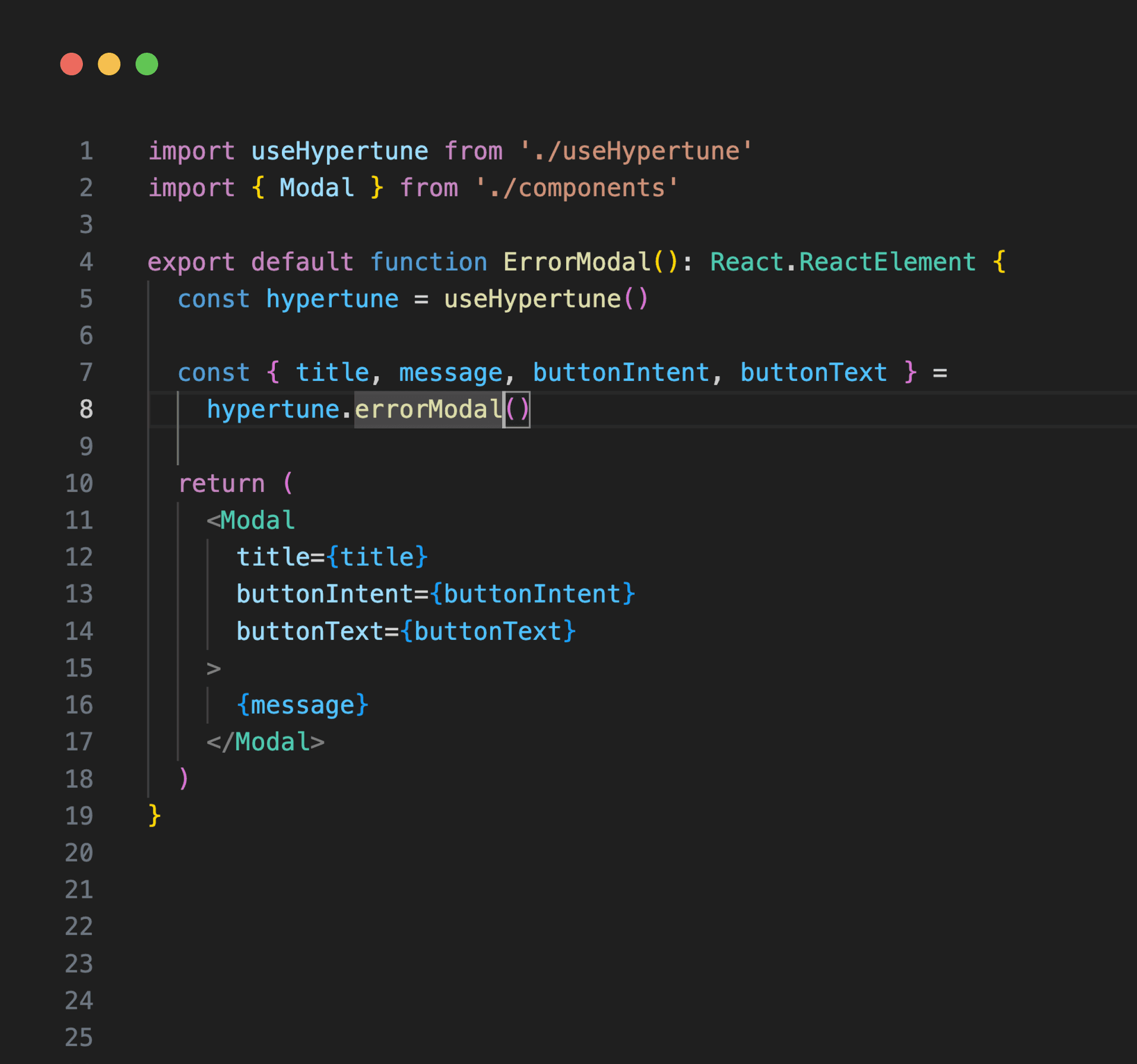Click line number 1 in the gutter
This screenshot has width=1137, height=1064.
tap(86, 151)
